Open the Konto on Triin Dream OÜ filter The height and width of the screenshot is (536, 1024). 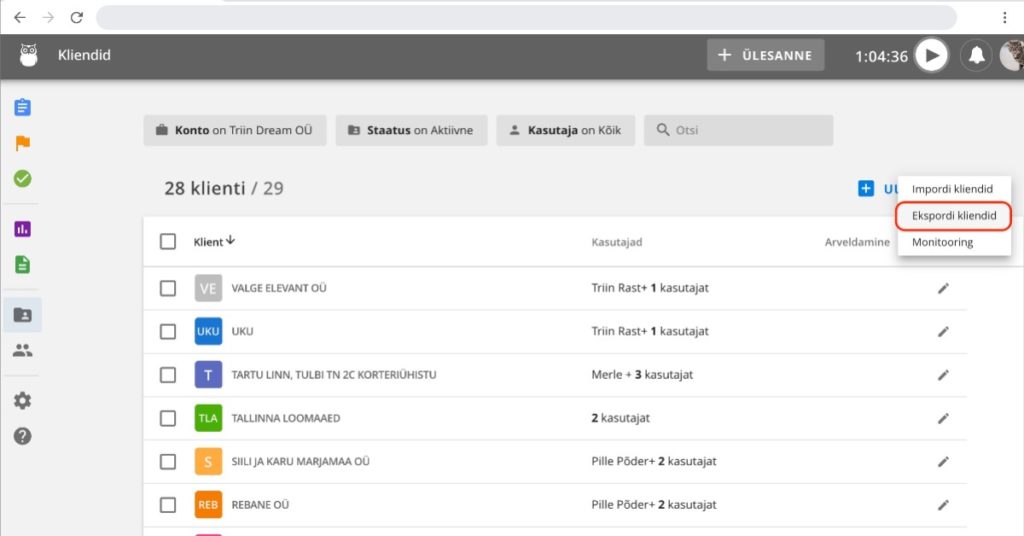pyautogui.click(x=234, y=130)
